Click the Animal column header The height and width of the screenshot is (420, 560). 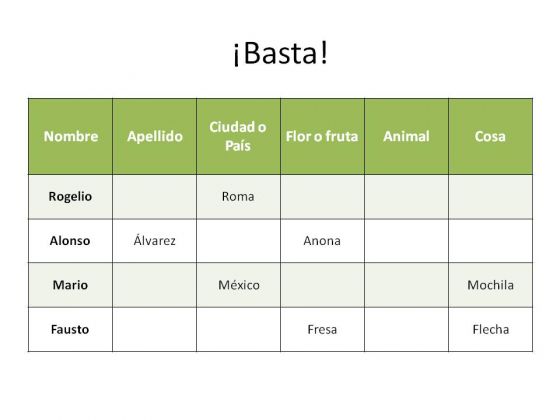(x=406, y=136)
